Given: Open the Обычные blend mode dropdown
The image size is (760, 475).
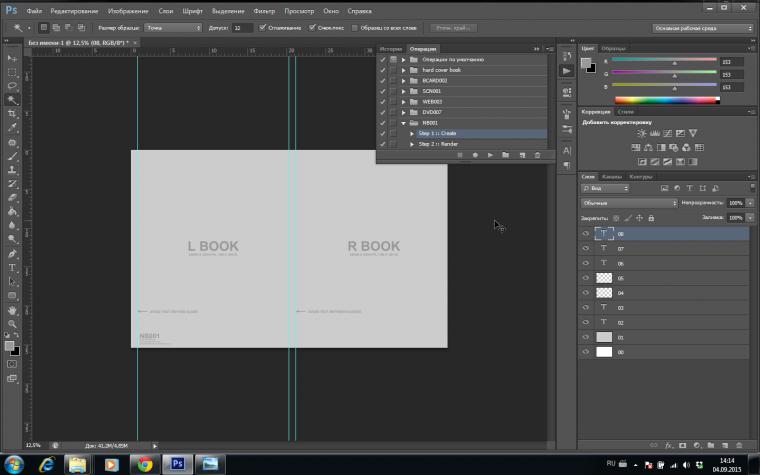Looking at the screenshot, I should click(628, 203).
